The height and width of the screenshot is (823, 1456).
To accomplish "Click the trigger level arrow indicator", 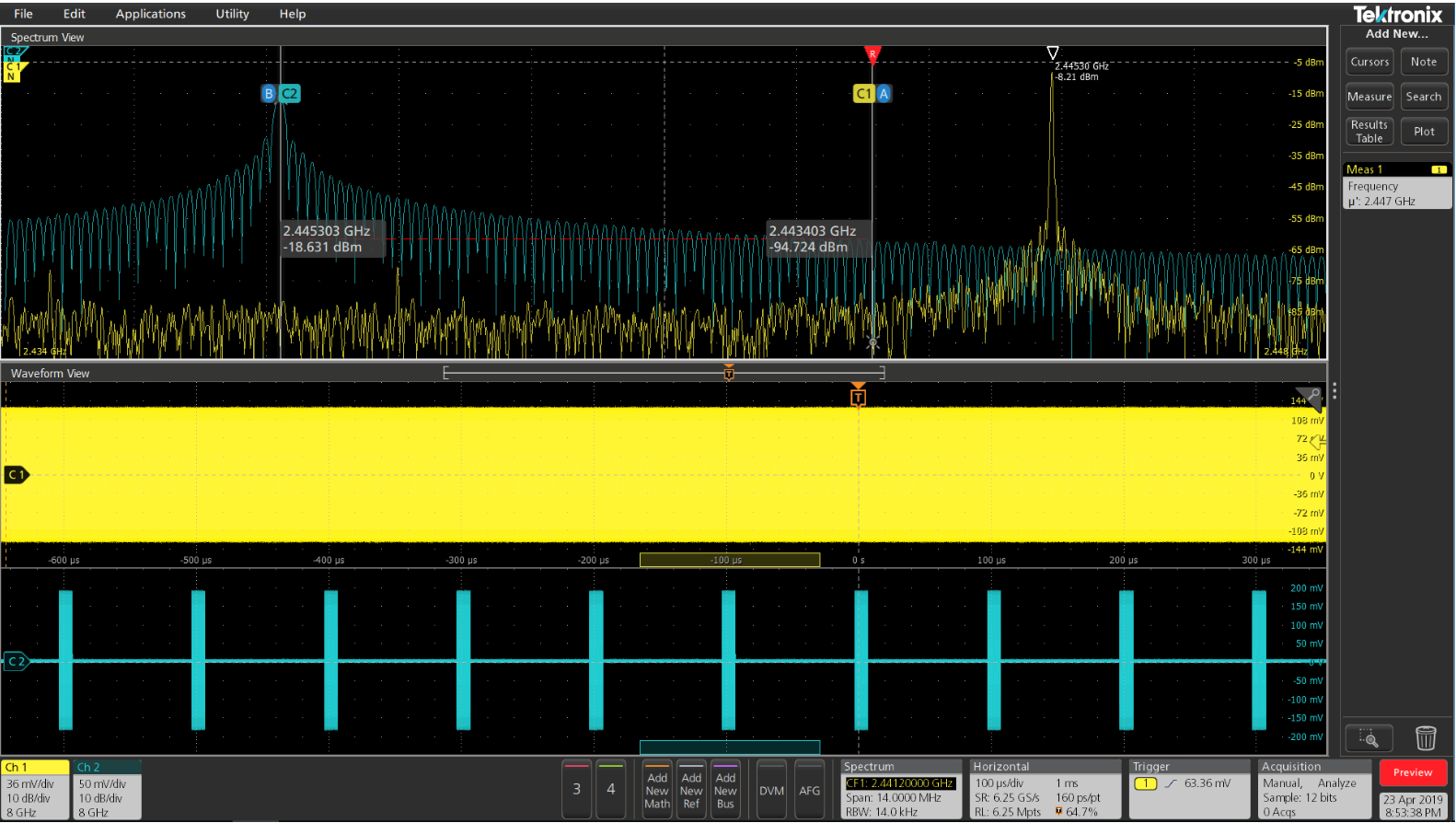I will 1317,442.
